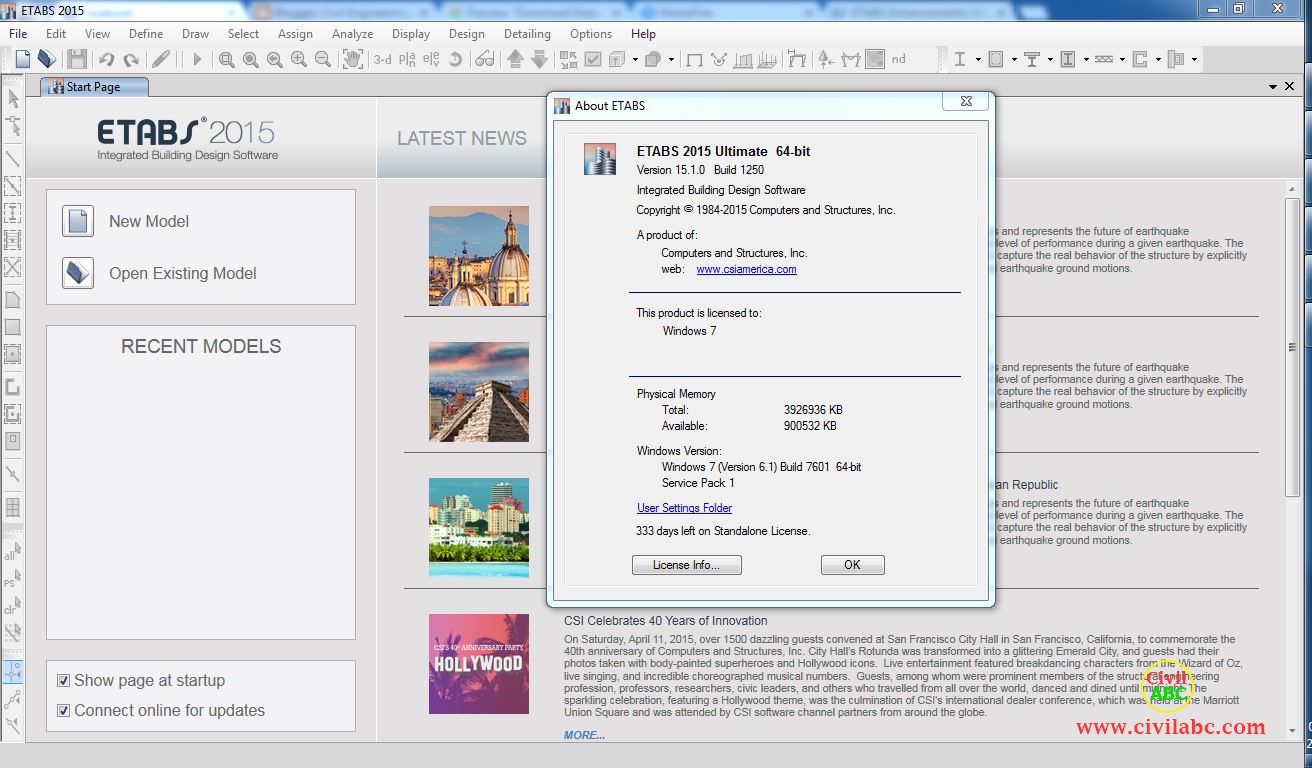Set 3-d view in toolbar
This screenshot has width=1312, height=768.
click(x=382, y=60)
